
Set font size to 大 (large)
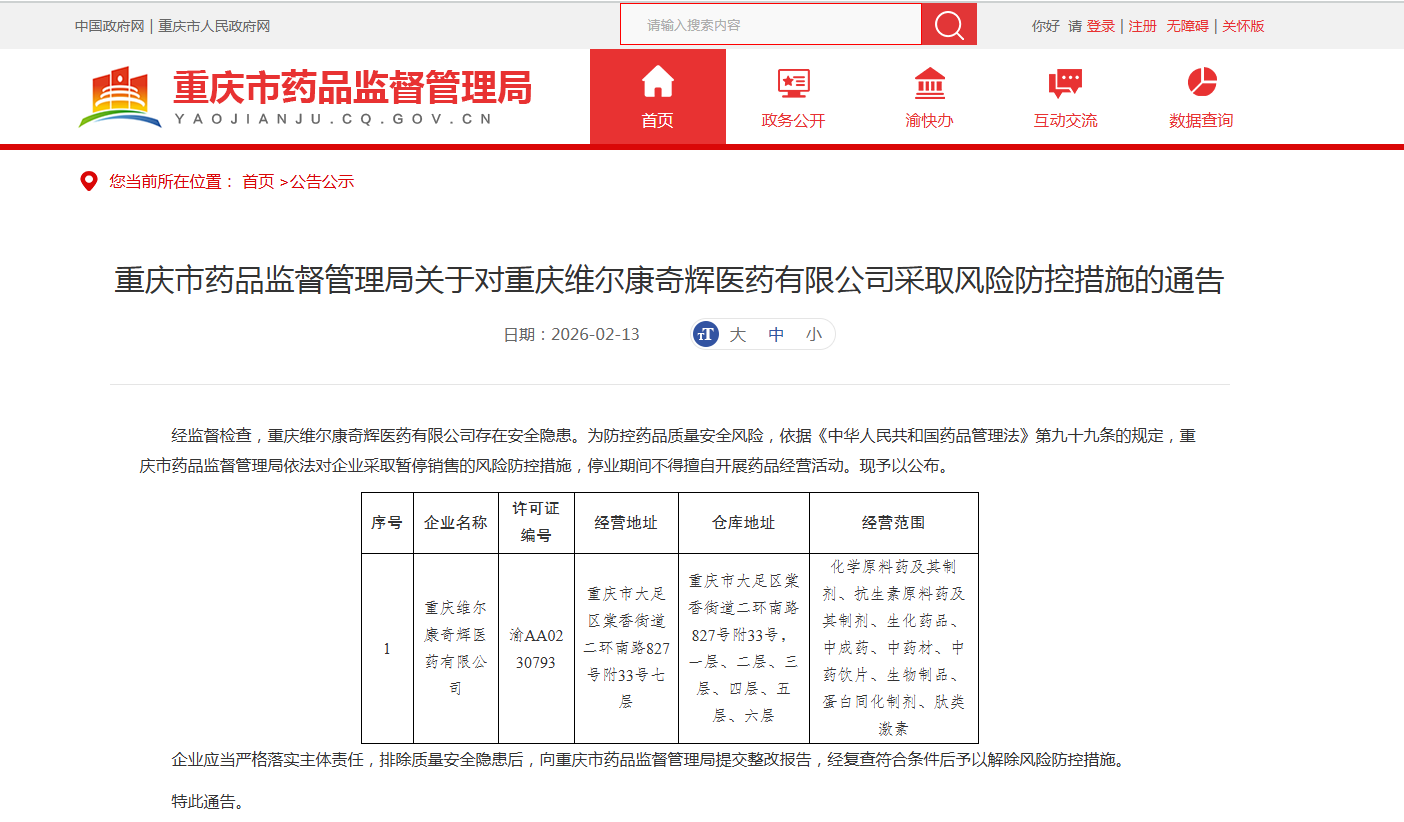click(x=738, y=334)
